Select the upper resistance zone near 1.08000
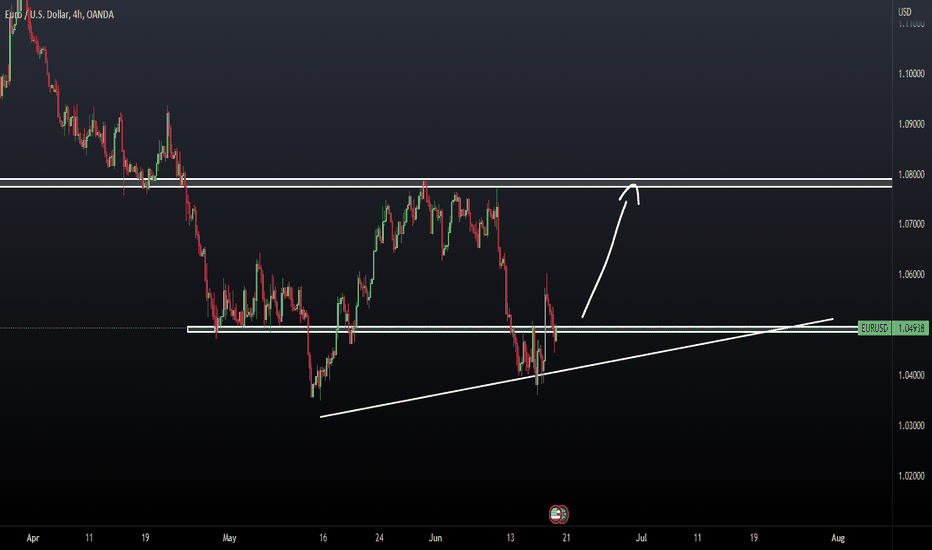This screenshot has width=932, height=550. [x=446, y=183]
